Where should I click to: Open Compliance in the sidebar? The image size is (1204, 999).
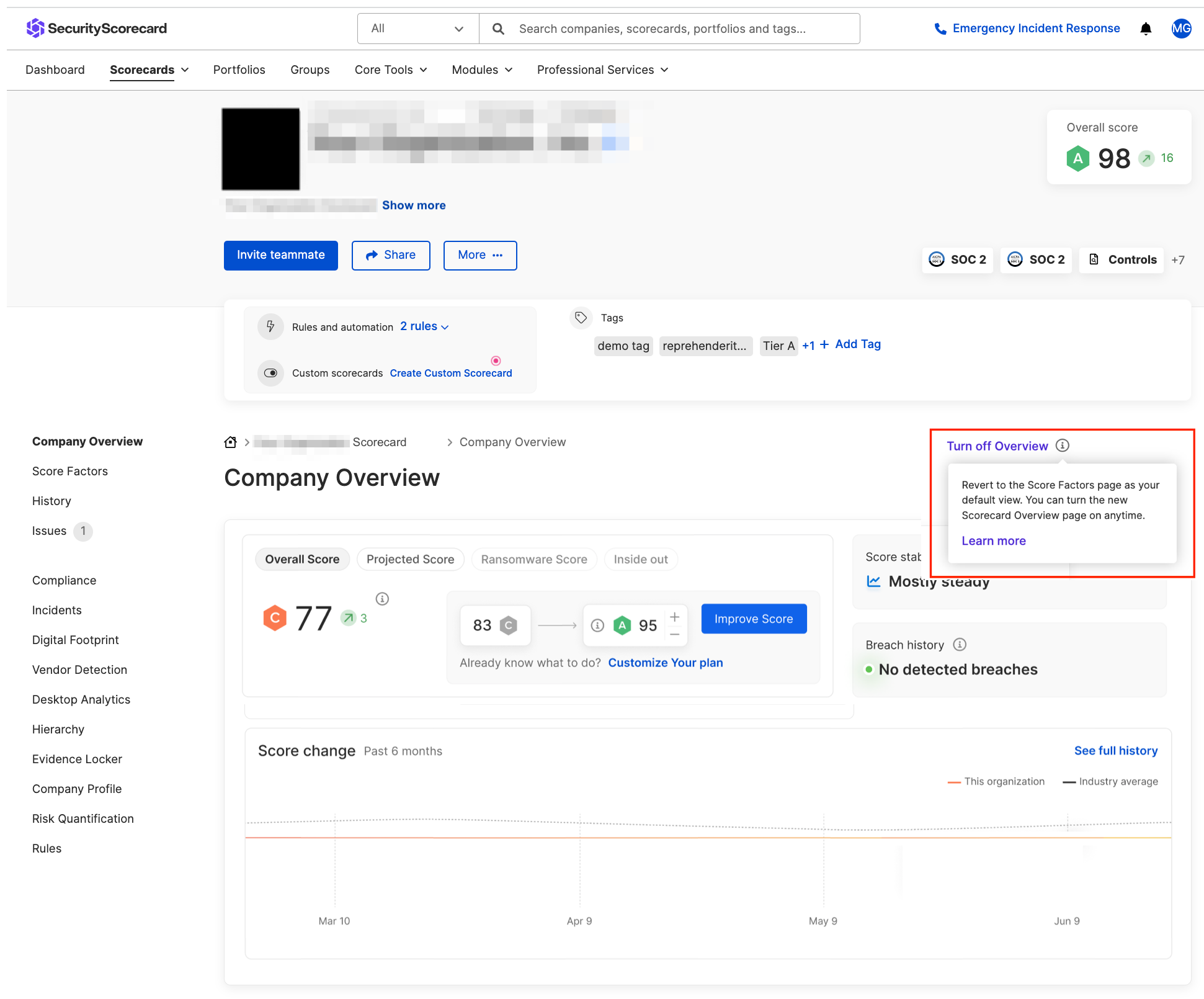click(65, 580)
